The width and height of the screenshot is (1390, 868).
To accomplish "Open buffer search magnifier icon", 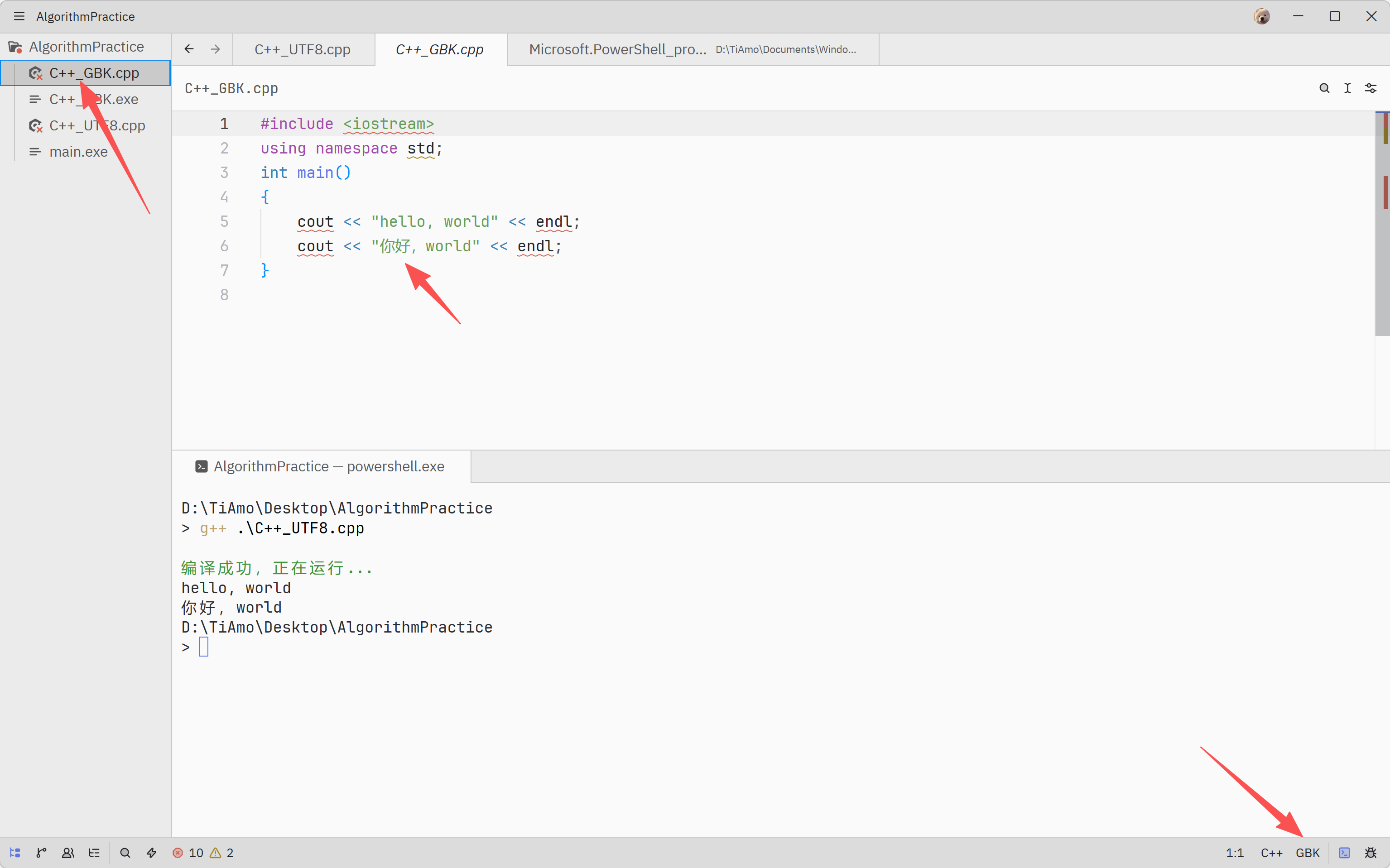I will coord(1324,88).
